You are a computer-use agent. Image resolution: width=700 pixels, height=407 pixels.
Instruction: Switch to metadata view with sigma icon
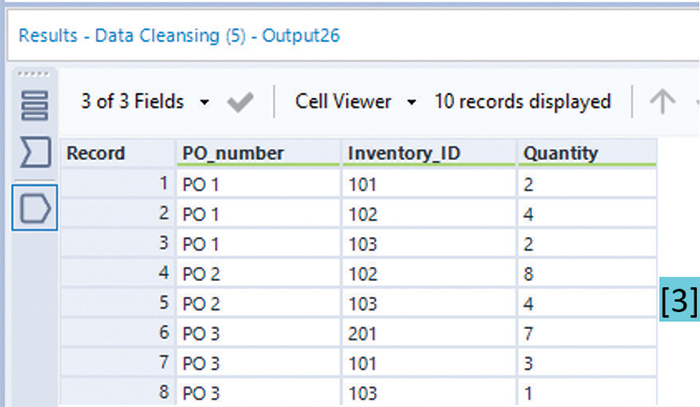coord(35,154)
